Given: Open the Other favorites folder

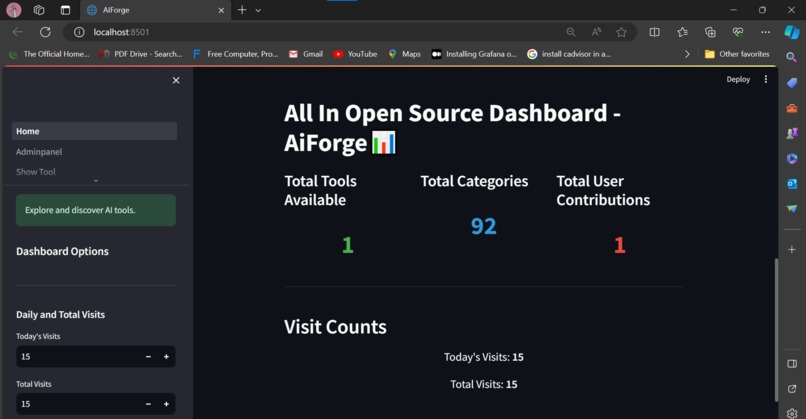Looking at the screenshot, I should [737, 54].
